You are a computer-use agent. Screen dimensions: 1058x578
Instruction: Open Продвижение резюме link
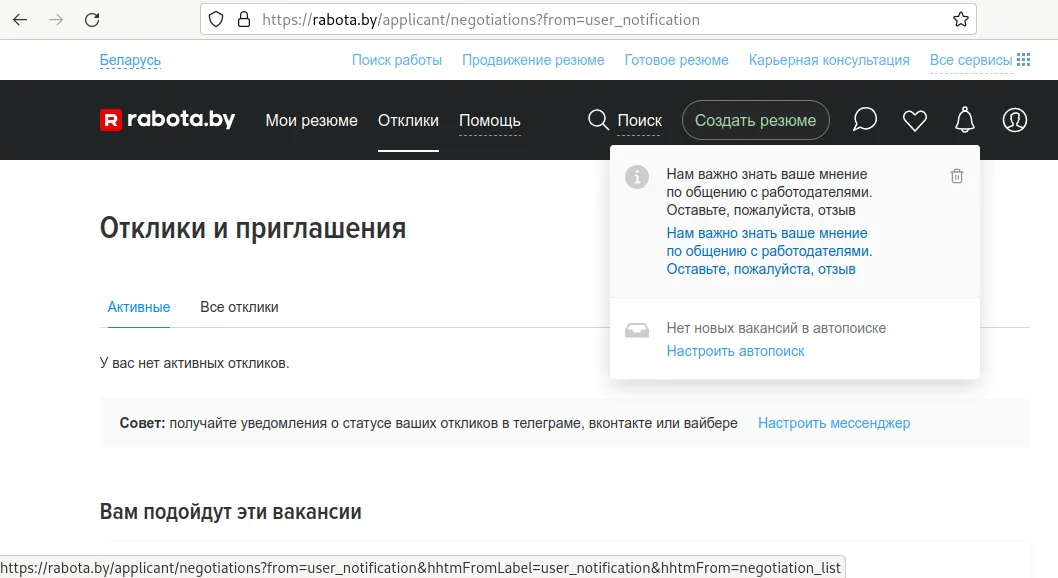pos(533,60)
